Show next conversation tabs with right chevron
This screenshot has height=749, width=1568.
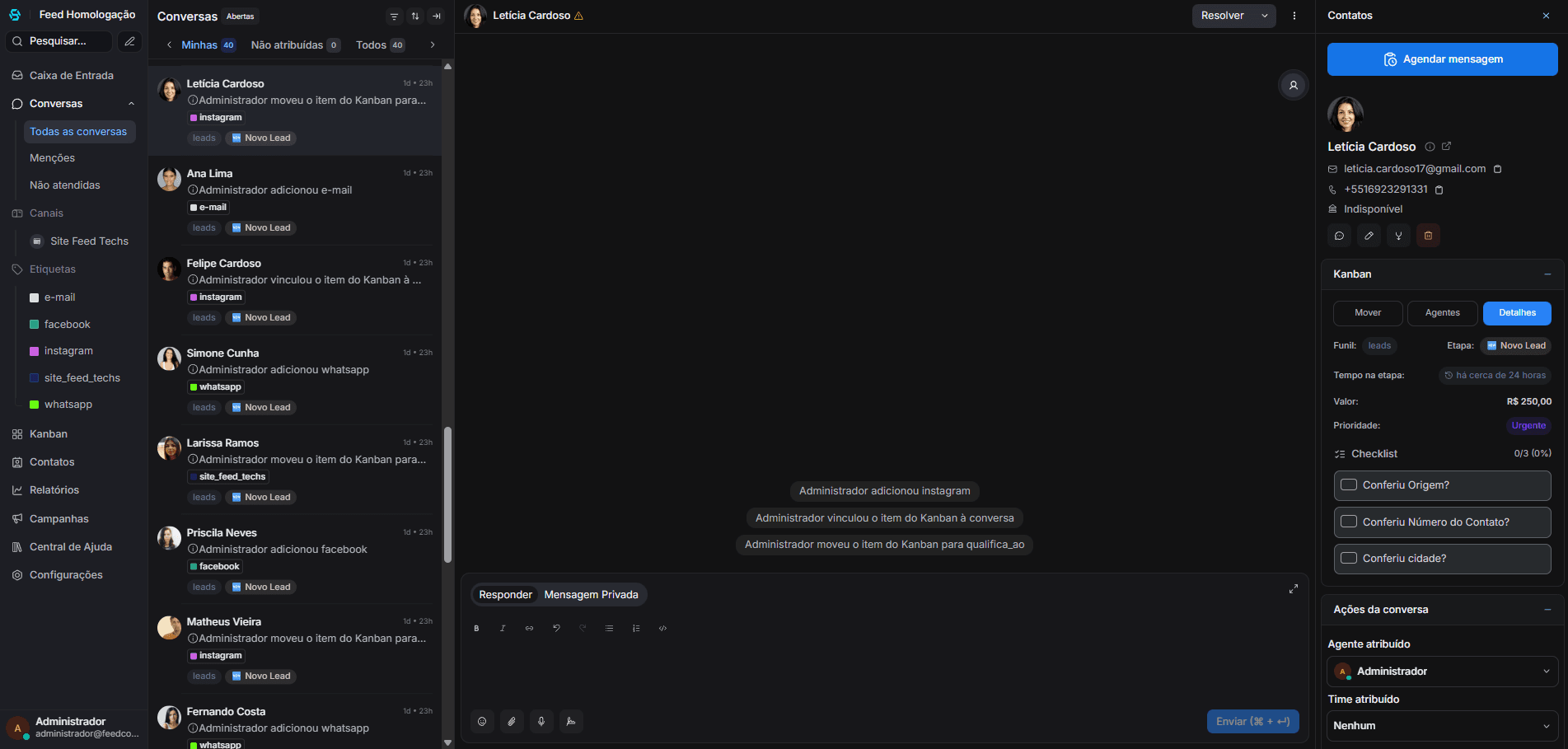click(433, 45)
